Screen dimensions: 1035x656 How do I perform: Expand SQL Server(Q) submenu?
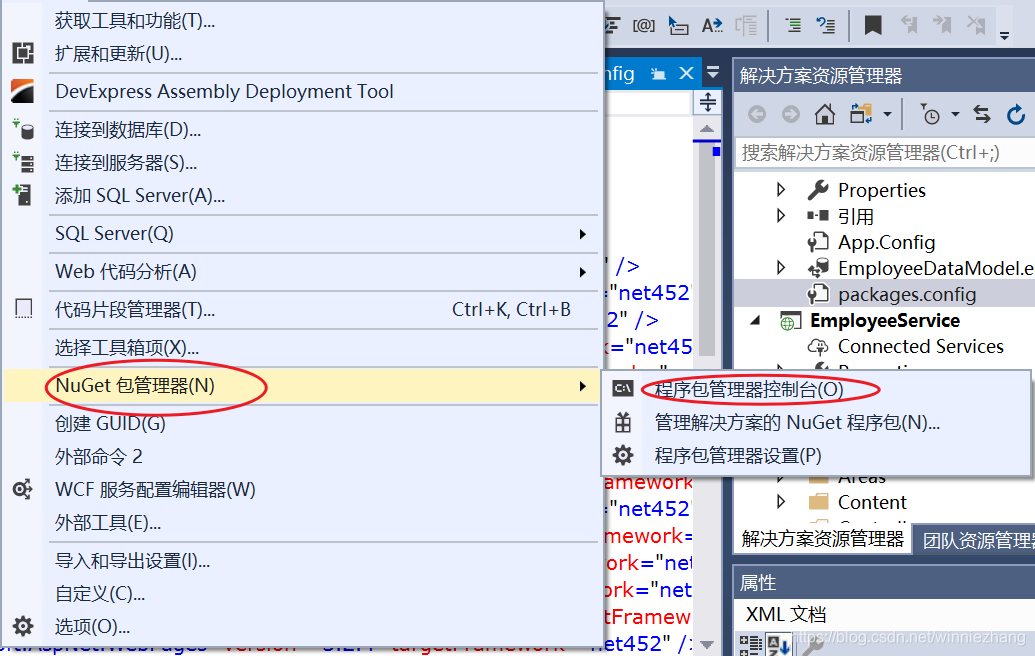coord(300,234)
